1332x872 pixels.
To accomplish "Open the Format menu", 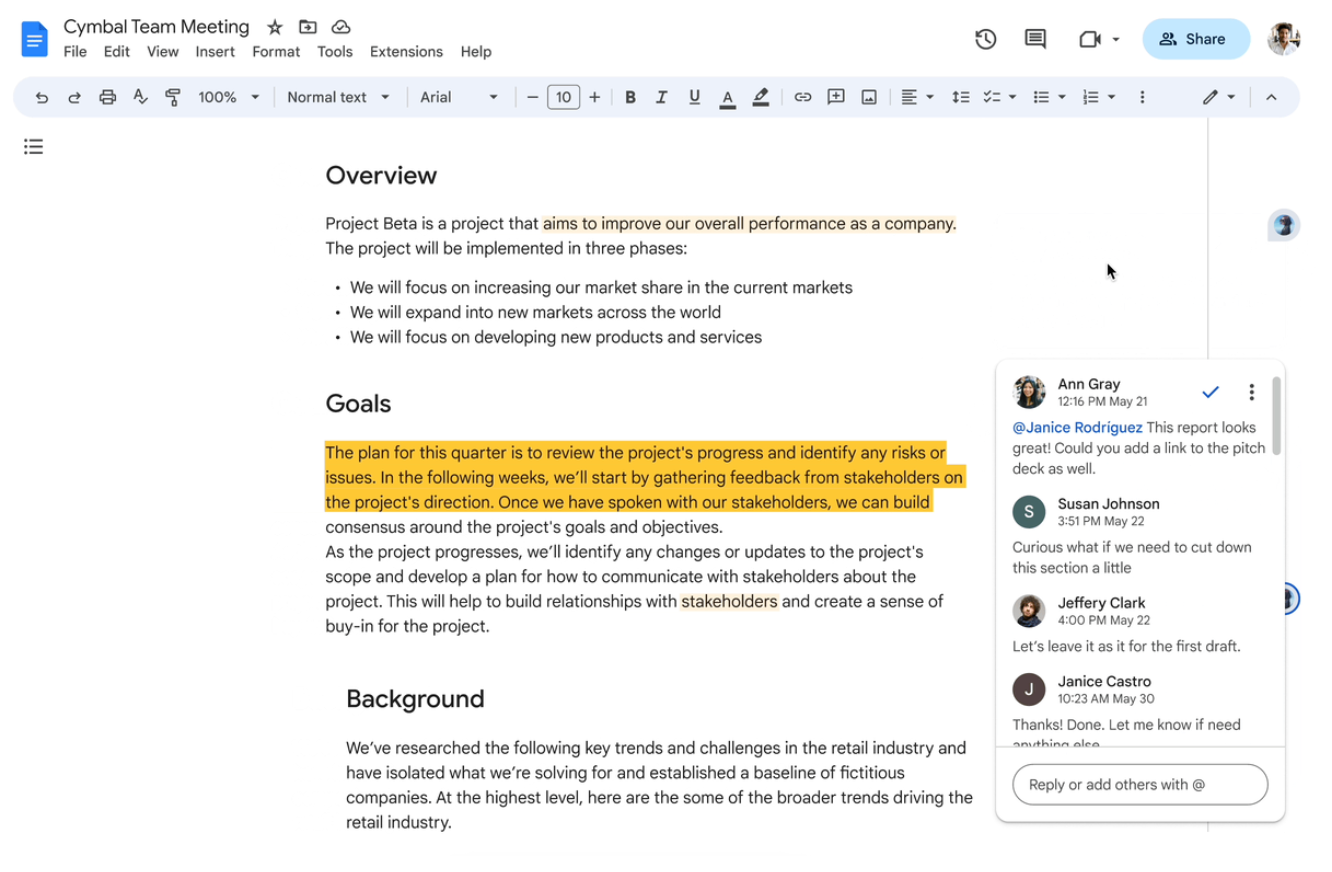I will tap(276, 52).
